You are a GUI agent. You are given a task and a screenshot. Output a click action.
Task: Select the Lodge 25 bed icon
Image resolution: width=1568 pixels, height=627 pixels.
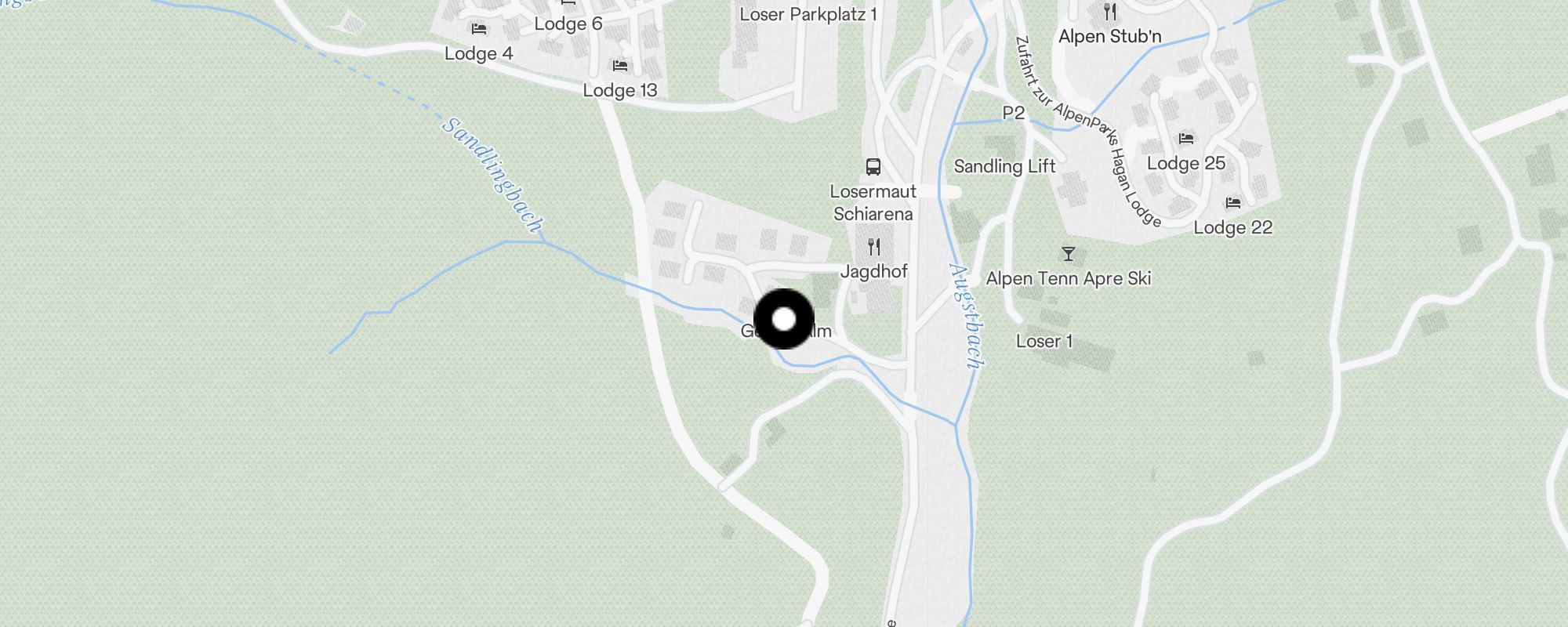pos(1185,139)
